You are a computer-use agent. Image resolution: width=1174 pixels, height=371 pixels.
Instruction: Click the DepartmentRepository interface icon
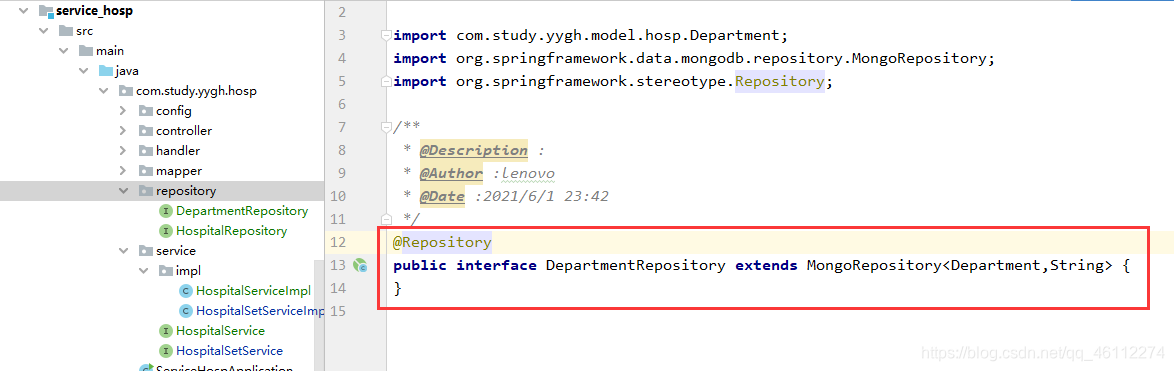(x=165, y=211)
